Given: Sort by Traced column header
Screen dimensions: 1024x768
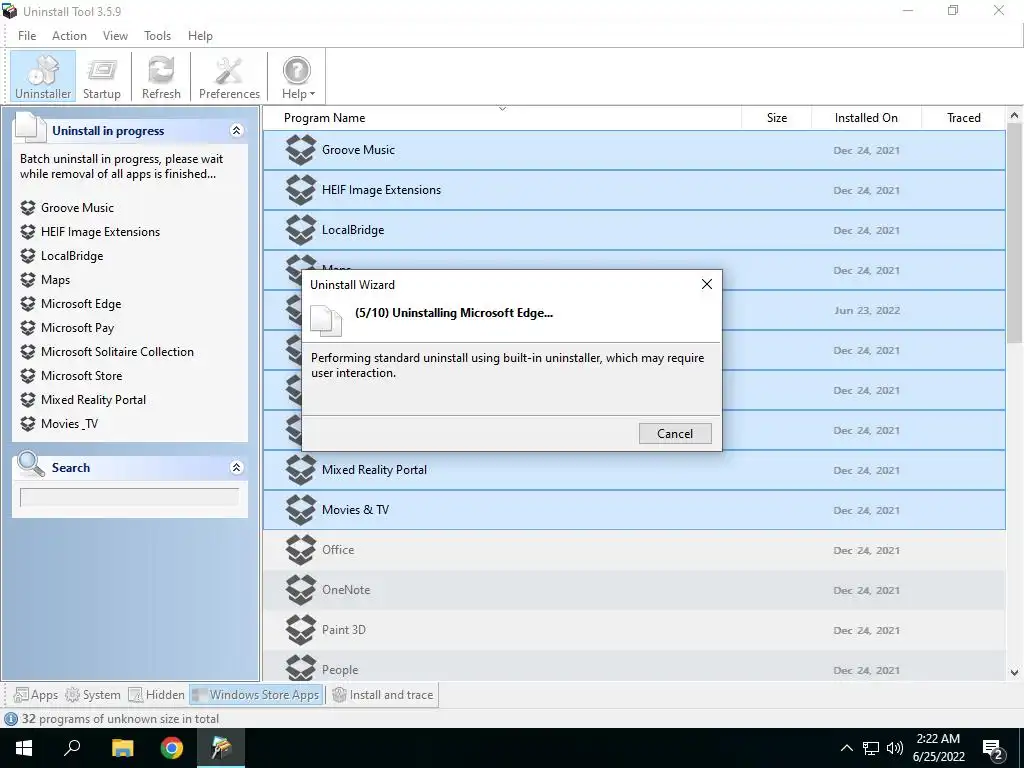Looking at the screenshot, I should pos(963,118).
